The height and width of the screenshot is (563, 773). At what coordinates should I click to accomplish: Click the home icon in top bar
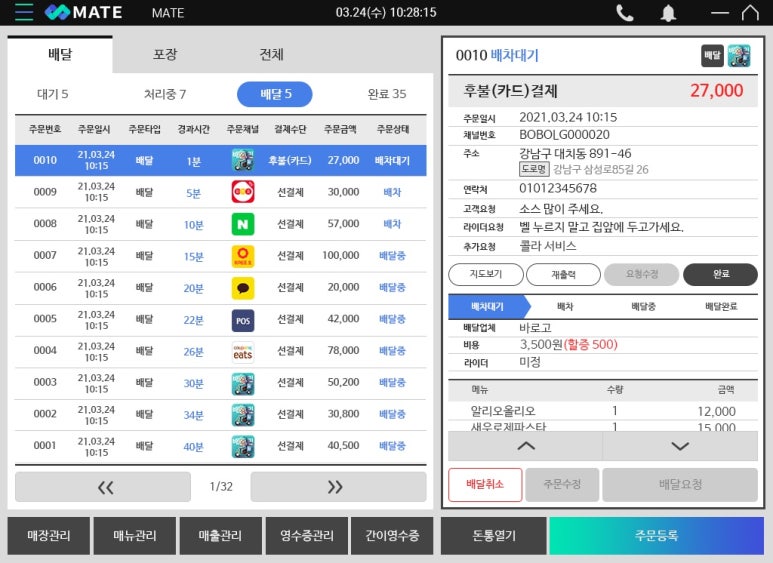pyautogui.click(x=750, y=12)
